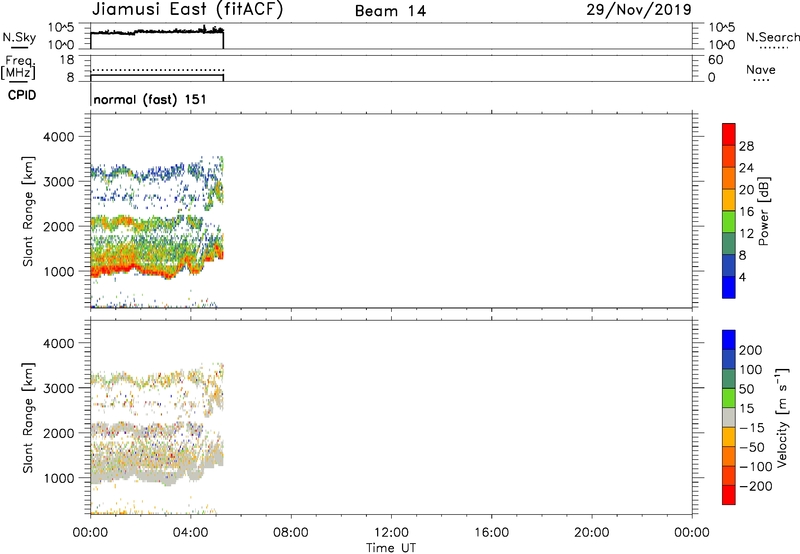This screenshot has width=800, height=554.
Task: Click the 'Velocity [m s-1]' colorbar title
Action: 782,417
